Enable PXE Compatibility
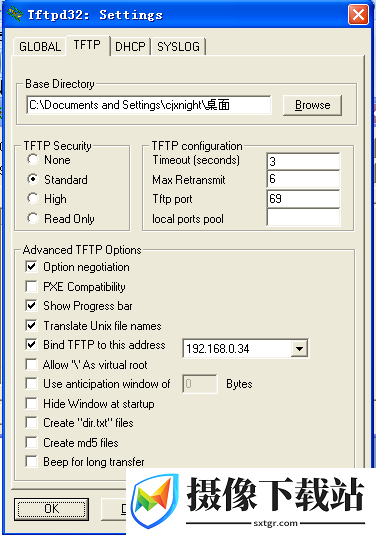The width and height of the screenshot is (376, 535). point(31,286)
